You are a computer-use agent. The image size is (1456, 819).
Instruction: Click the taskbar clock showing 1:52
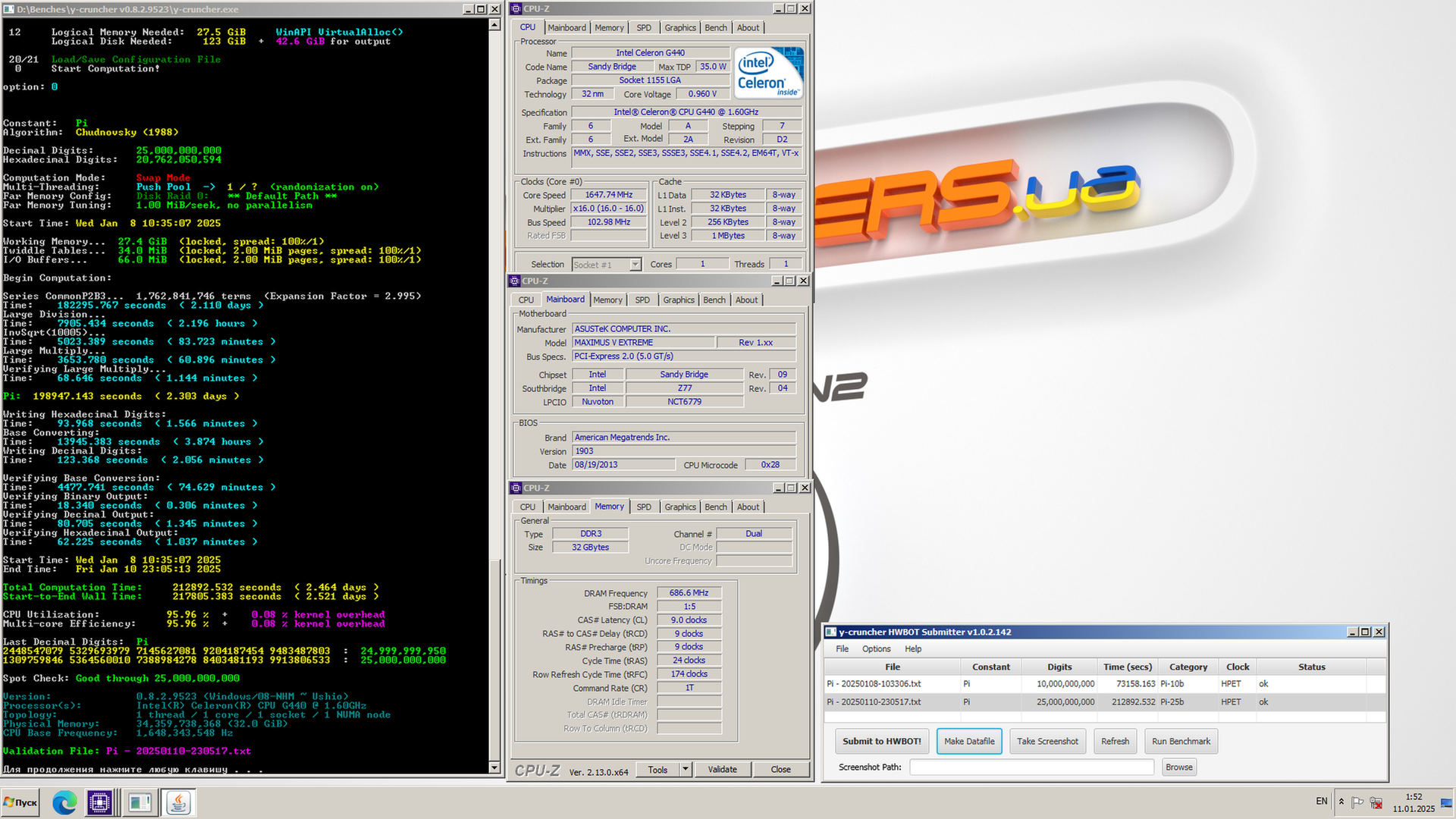(1414, 802)
